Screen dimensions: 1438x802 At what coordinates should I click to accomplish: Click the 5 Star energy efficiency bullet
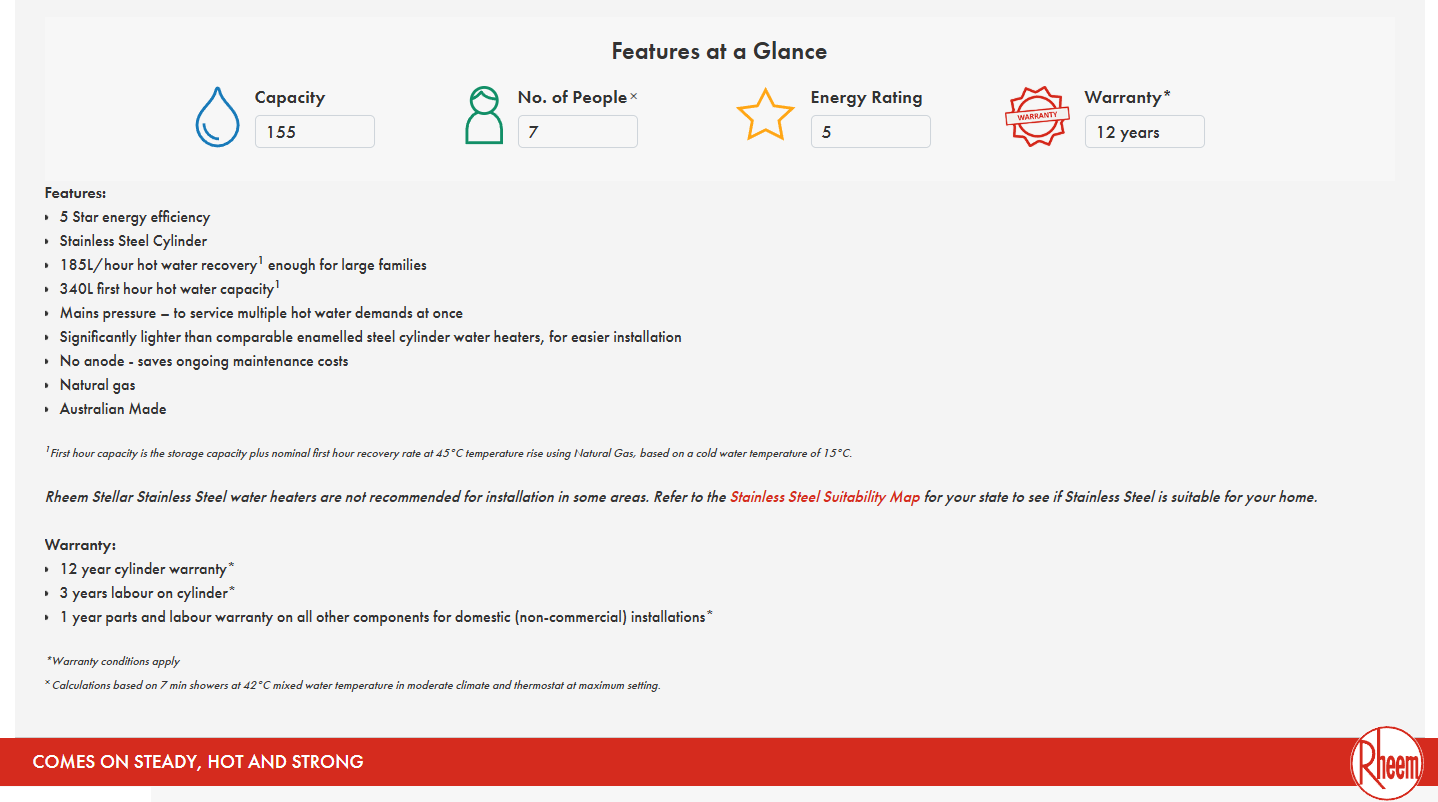135,217
